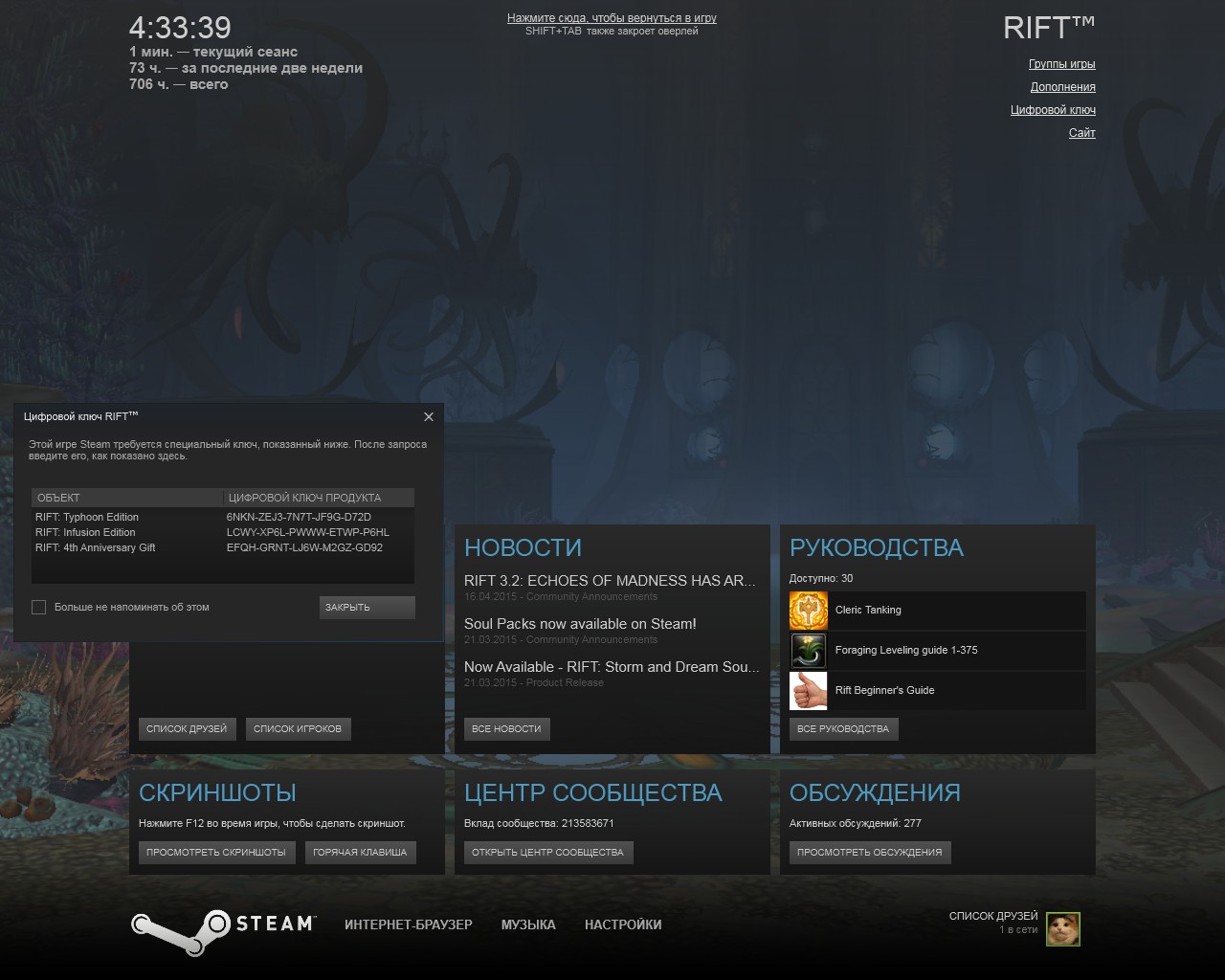Select the RIFT: 4th Anniversary Gift row
Image resolution: width=1225 pixels, height=980 pixels.
[x=223, y=547]
